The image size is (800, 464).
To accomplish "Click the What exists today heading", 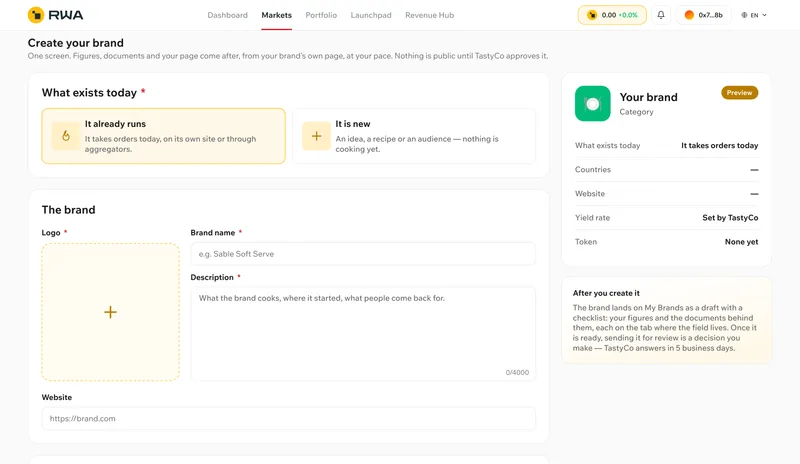I will pos(89,92).
